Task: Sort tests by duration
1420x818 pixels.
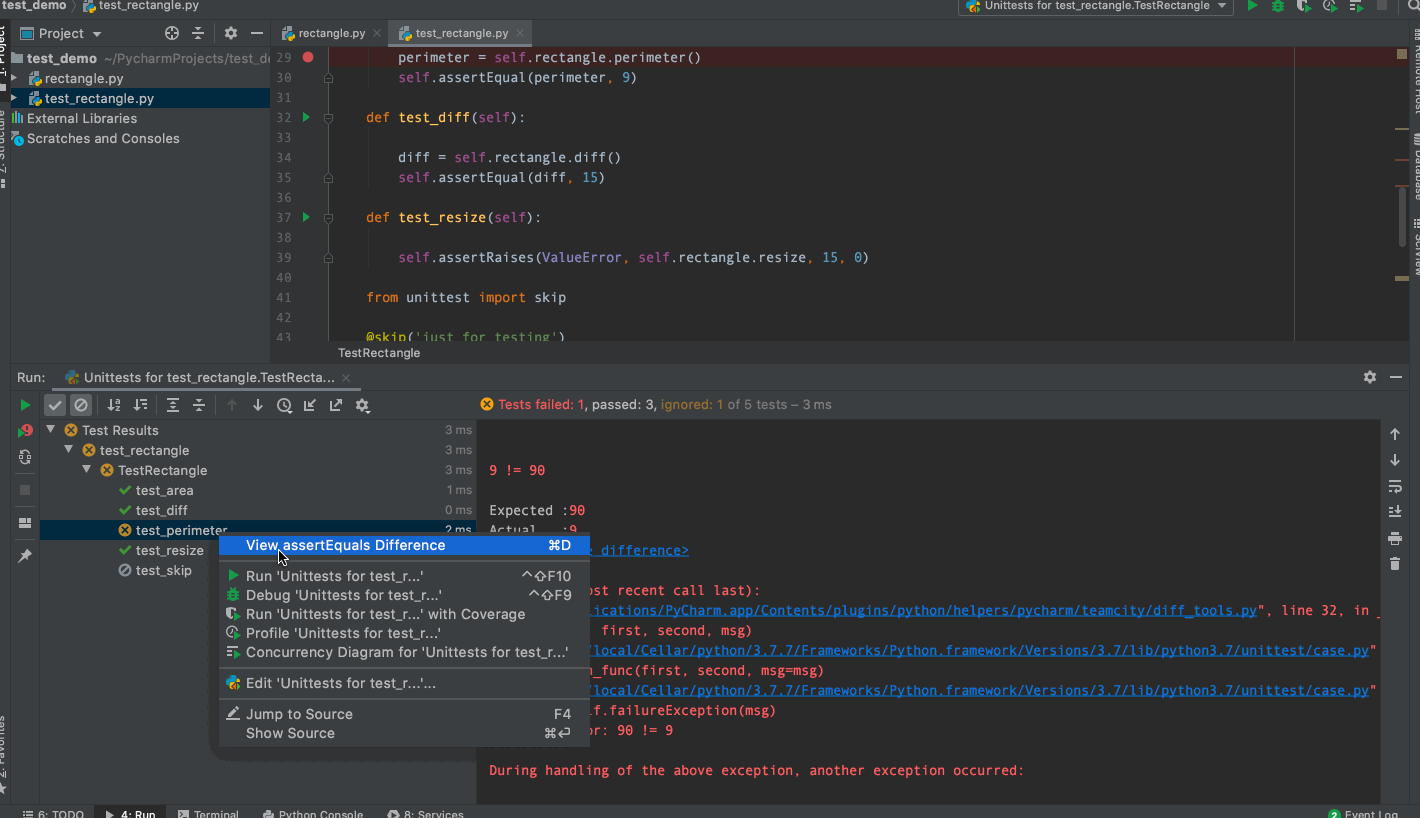Action: pos(140,405)
